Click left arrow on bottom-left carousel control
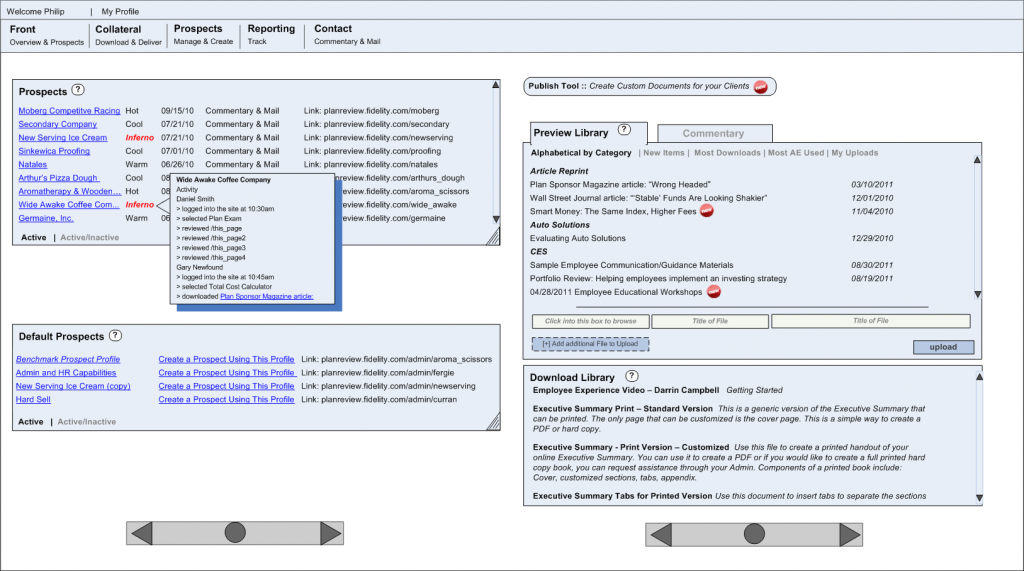The width and height of the screenshot is (1024, 571). click(x=141, y=533)
